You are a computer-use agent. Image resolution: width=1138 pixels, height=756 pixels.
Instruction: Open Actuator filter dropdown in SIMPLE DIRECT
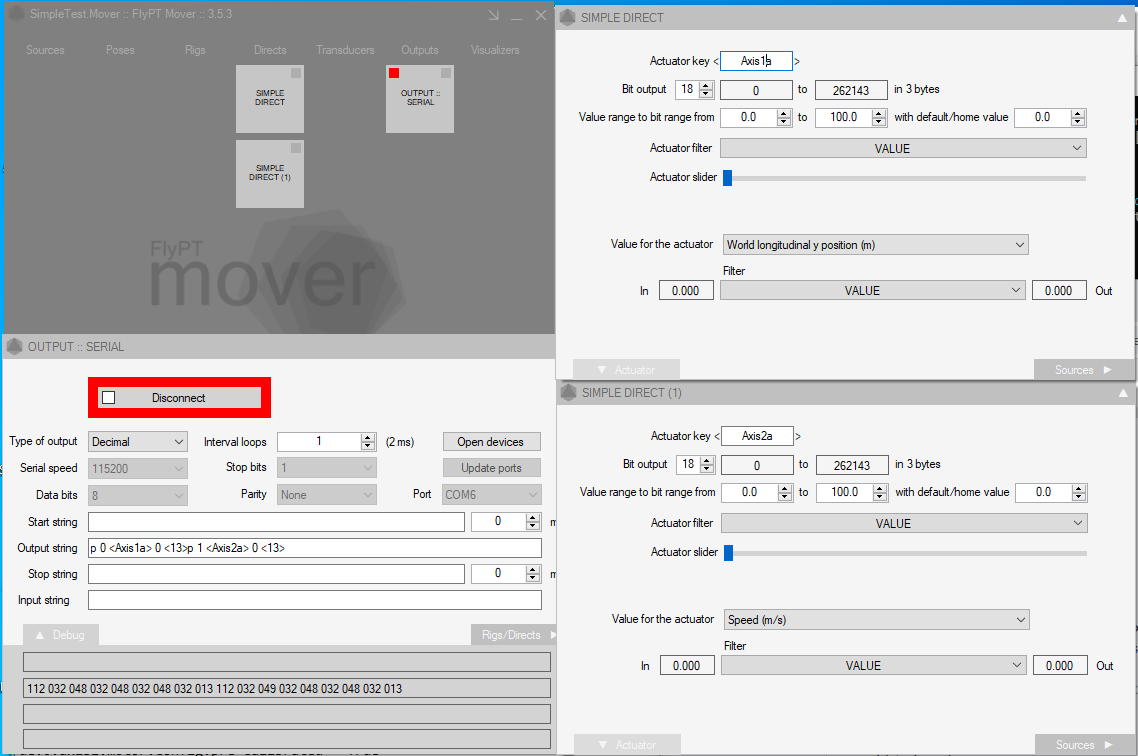point(904,148)
